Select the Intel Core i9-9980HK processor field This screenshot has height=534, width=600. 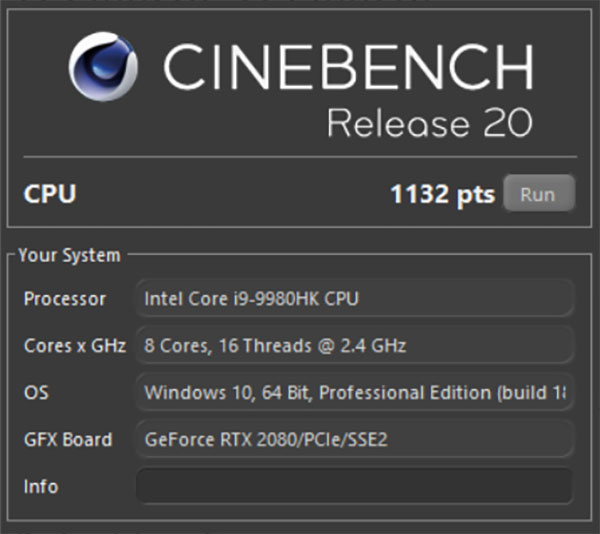pyautogui.click(x=354, y=298)
